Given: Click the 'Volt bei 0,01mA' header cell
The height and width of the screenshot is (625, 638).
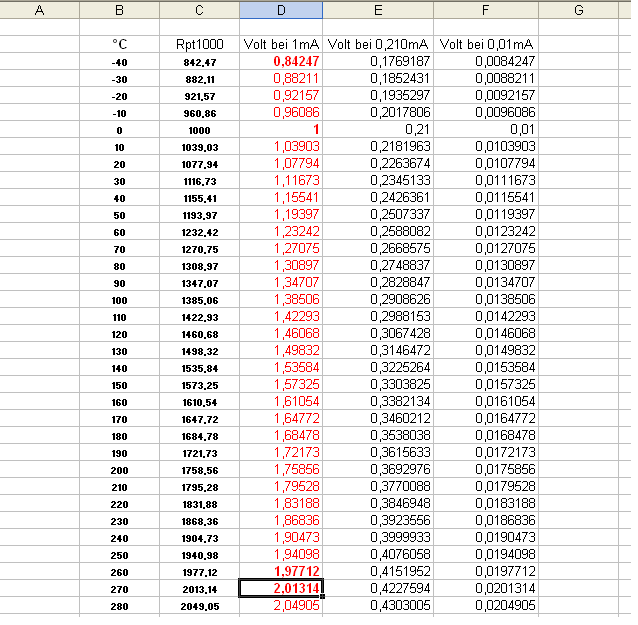Looking at the screenshot, I should 486,44.
